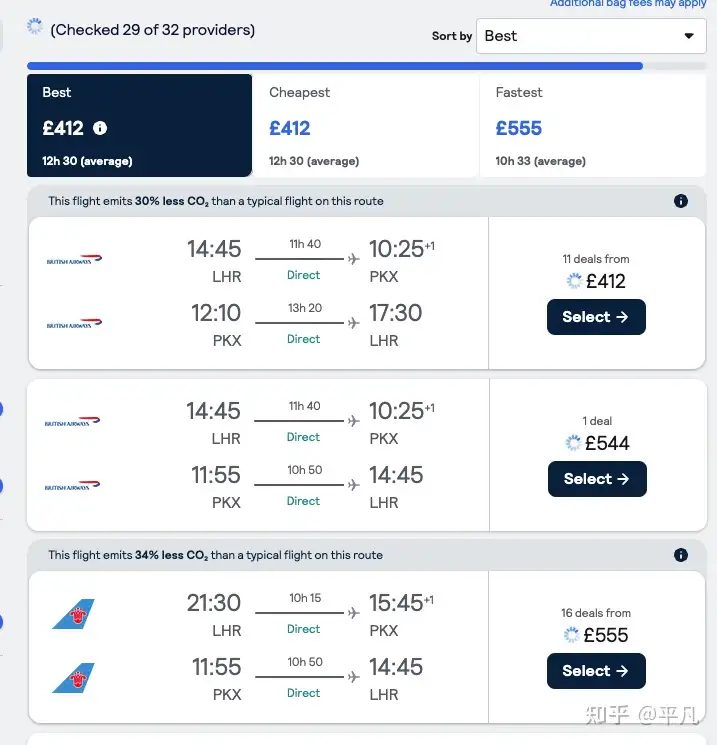The width and height of the screenshot is (717, 745).
Task: Click info icon on 34% less CO₂ banner
Action: (x=681, y=555)
